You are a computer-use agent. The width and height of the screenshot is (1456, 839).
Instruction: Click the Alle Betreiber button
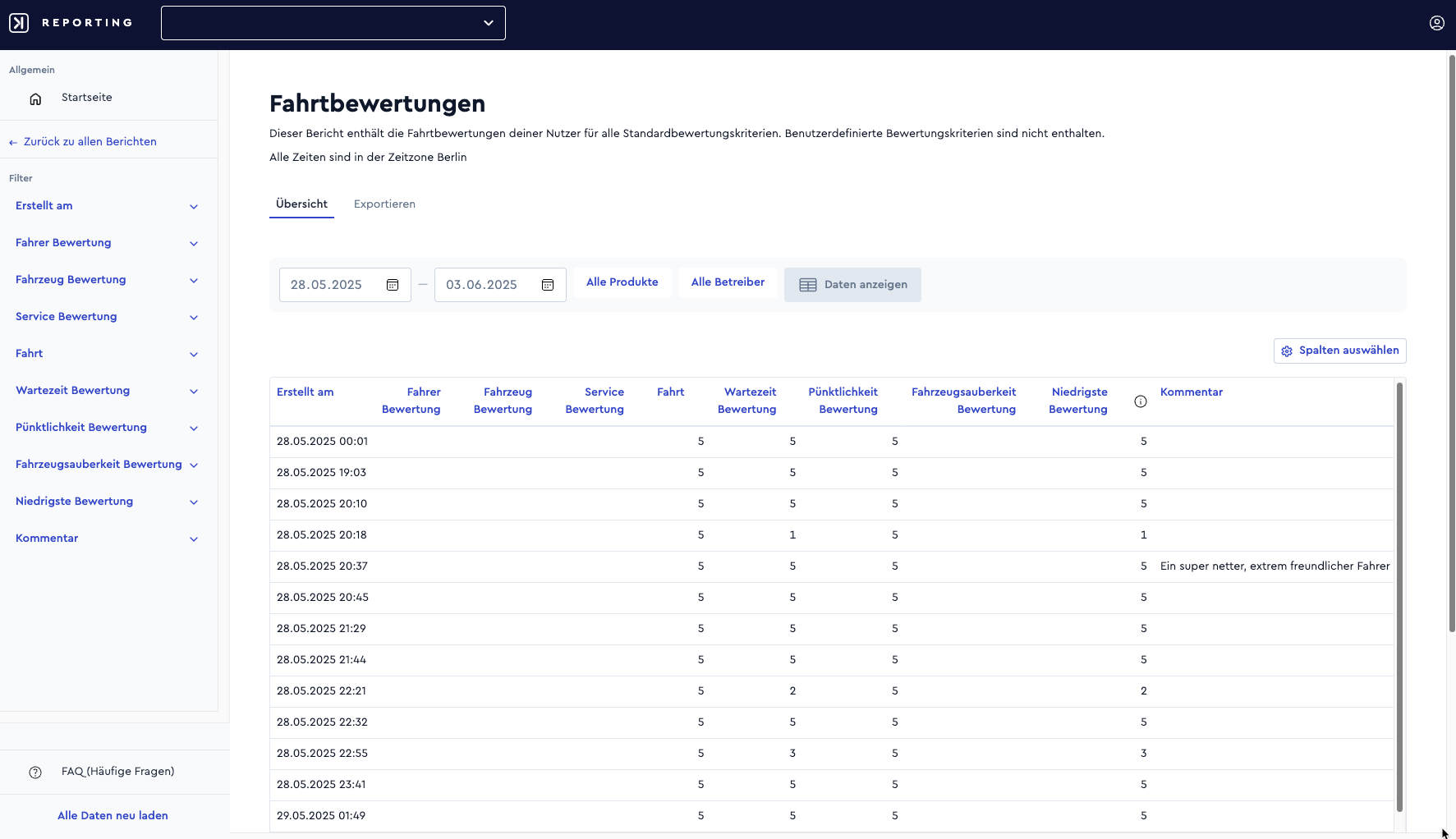click(x=728, y=282)
